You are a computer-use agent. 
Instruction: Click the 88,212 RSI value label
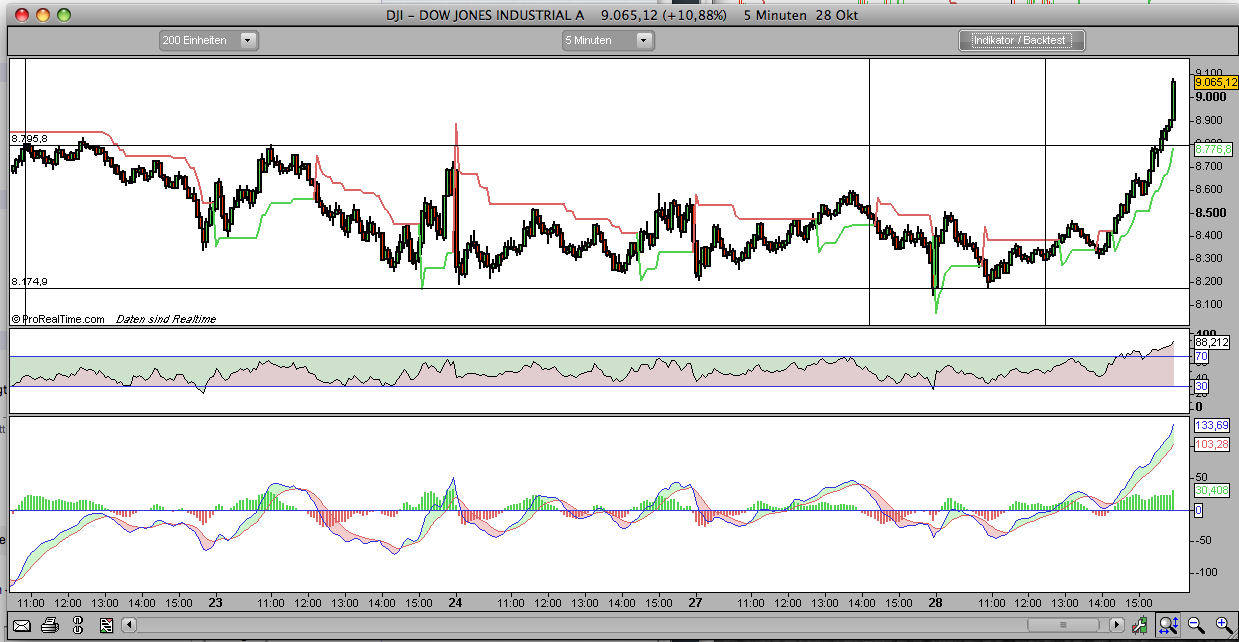click(x=1211, y=341)
